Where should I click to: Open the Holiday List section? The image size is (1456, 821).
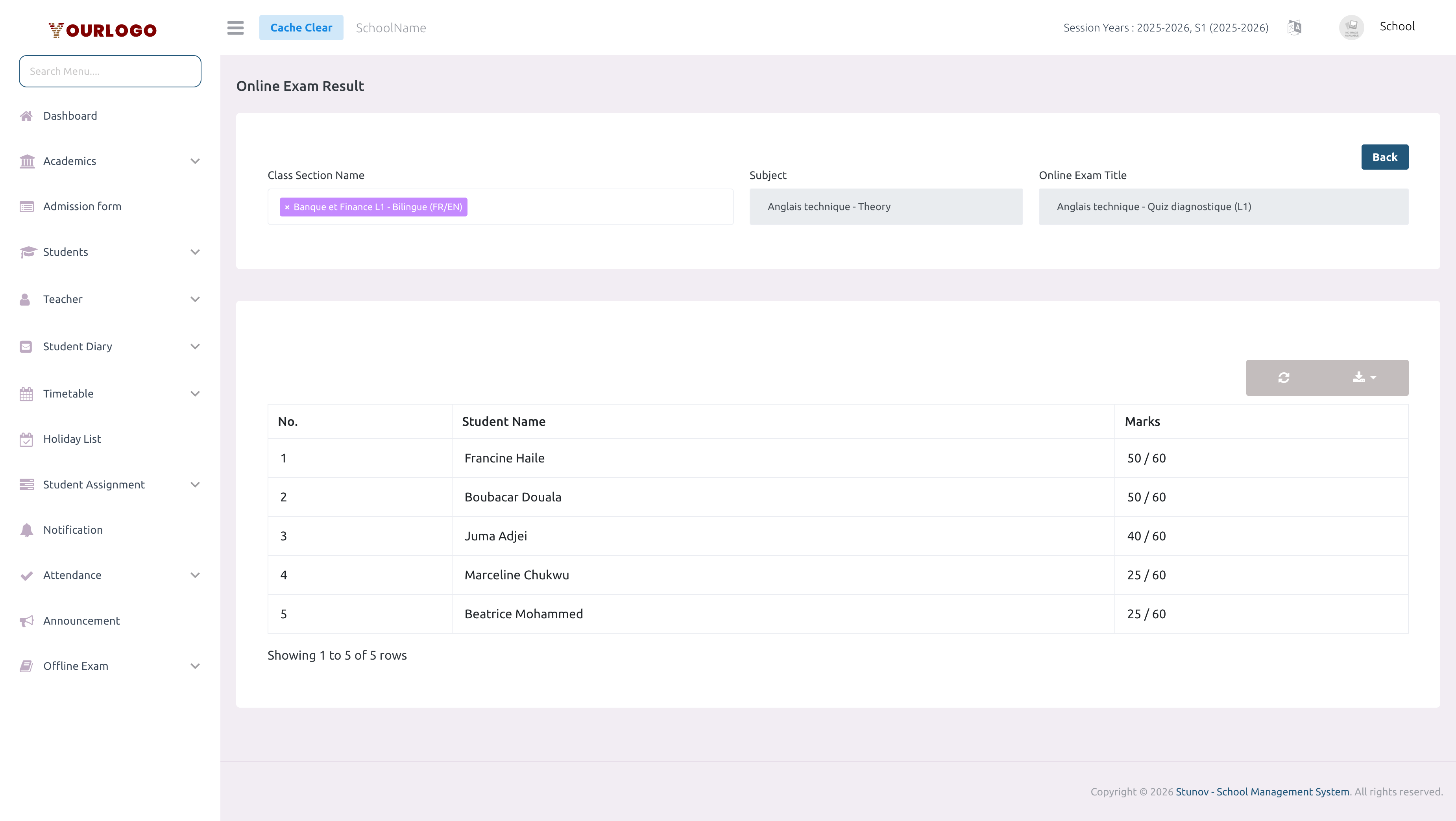(x=72, y=439)
